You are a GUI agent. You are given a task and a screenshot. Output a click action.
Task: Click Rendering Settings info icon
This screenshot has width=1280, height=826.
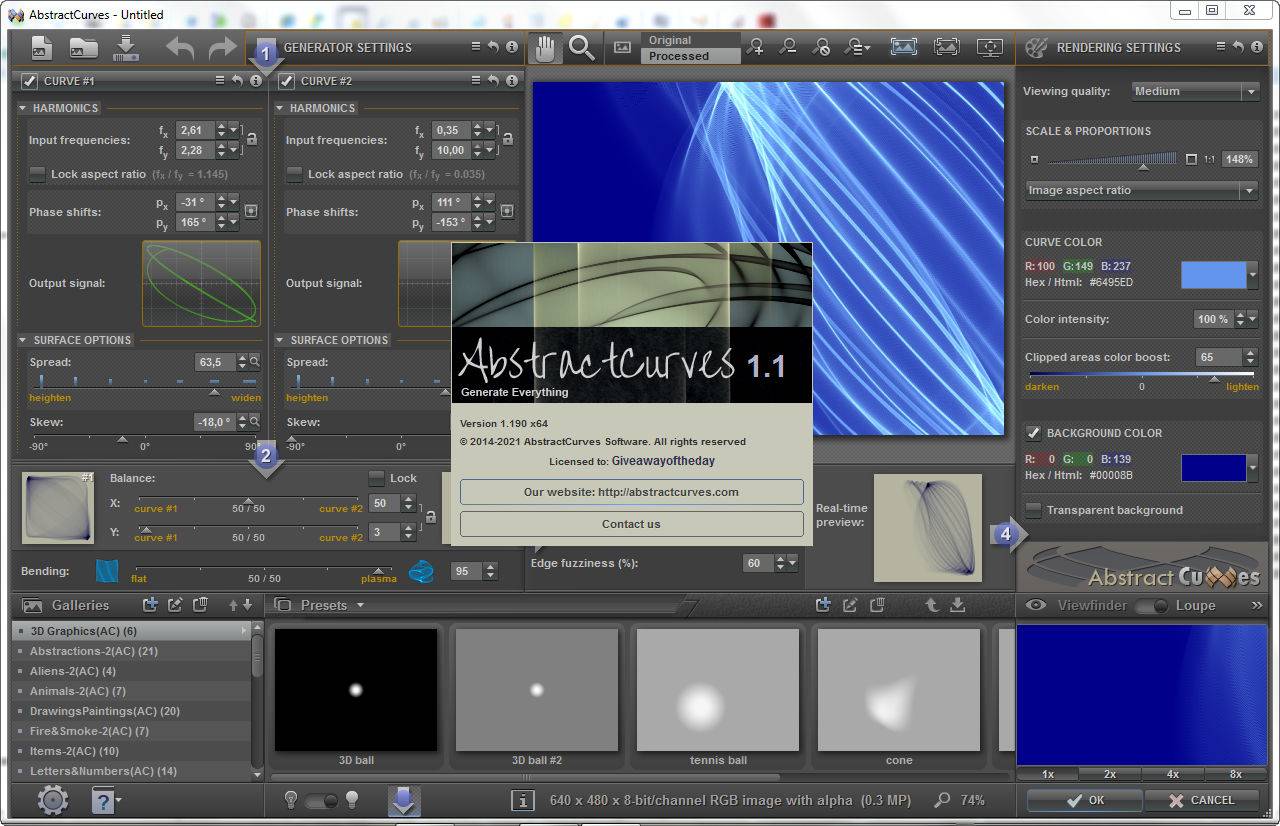click(1257, 47)
